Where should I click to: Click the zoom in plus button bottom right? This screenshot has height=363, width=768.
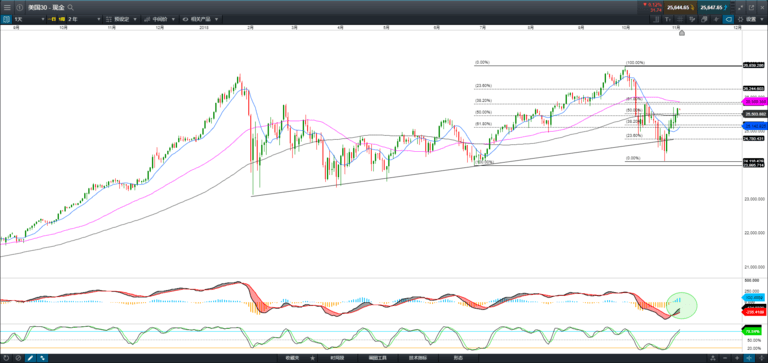tap(737, 358)
